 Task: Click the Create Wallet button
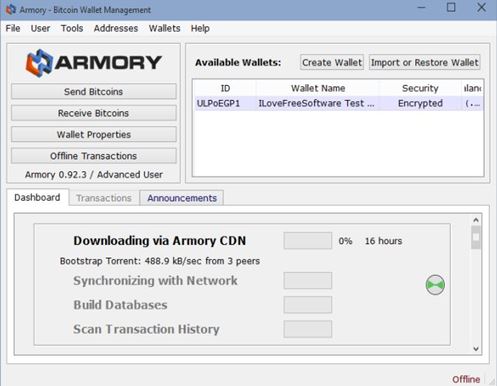[332, 62]
